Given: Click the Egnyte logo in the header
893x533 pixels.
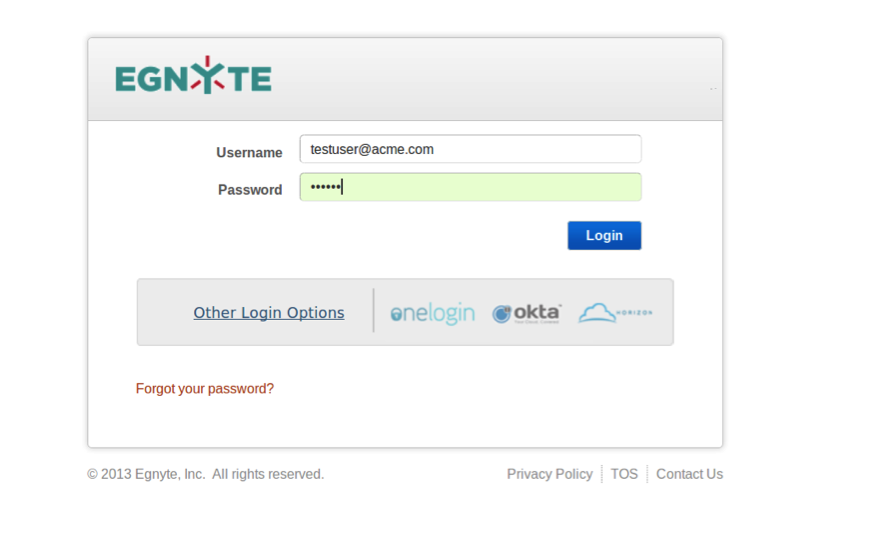Looking at the screenshot, I should (193, 77).
